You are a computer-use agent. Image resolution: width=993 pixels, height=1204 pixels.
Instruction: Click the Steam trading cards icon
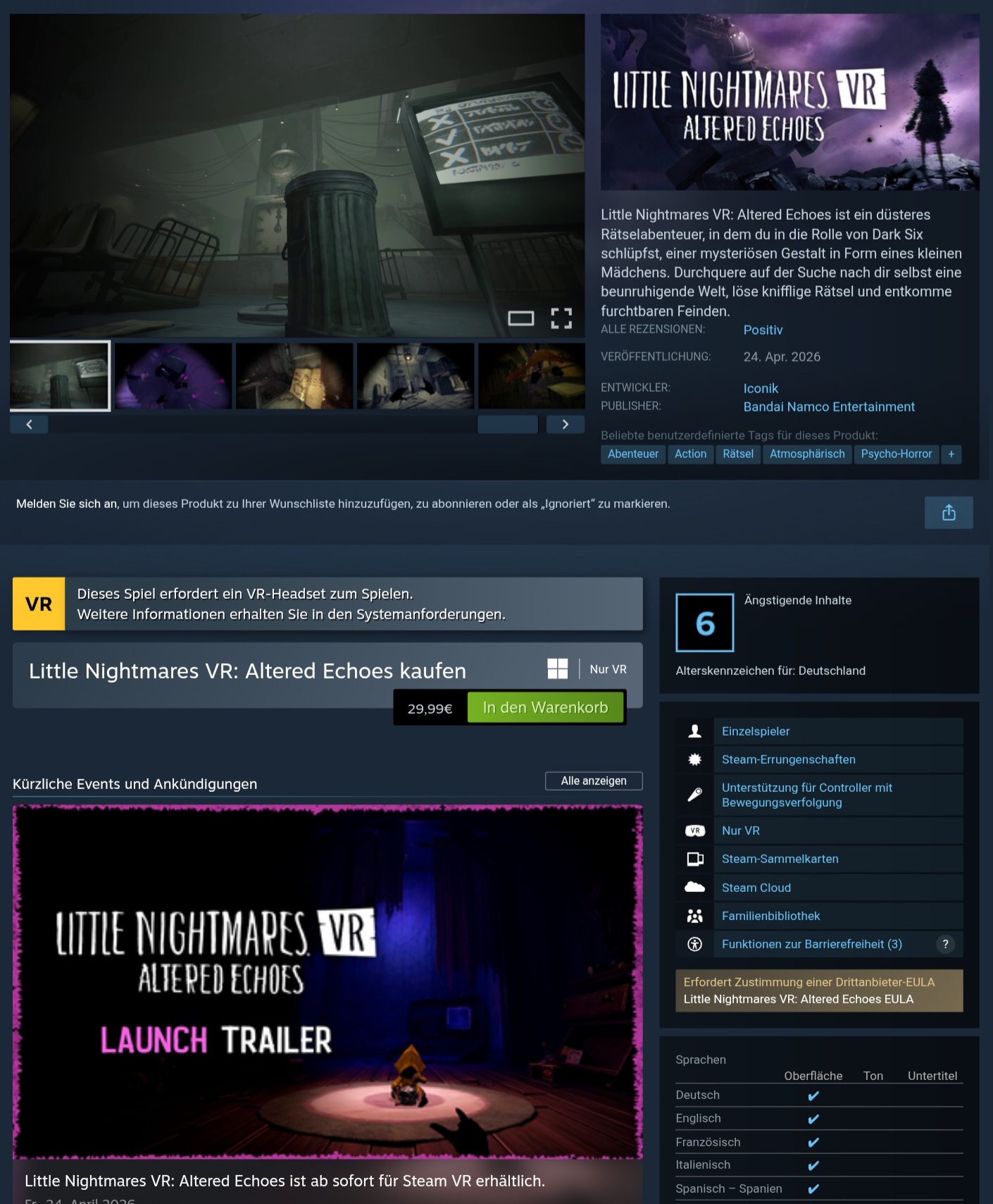point(694,859)
